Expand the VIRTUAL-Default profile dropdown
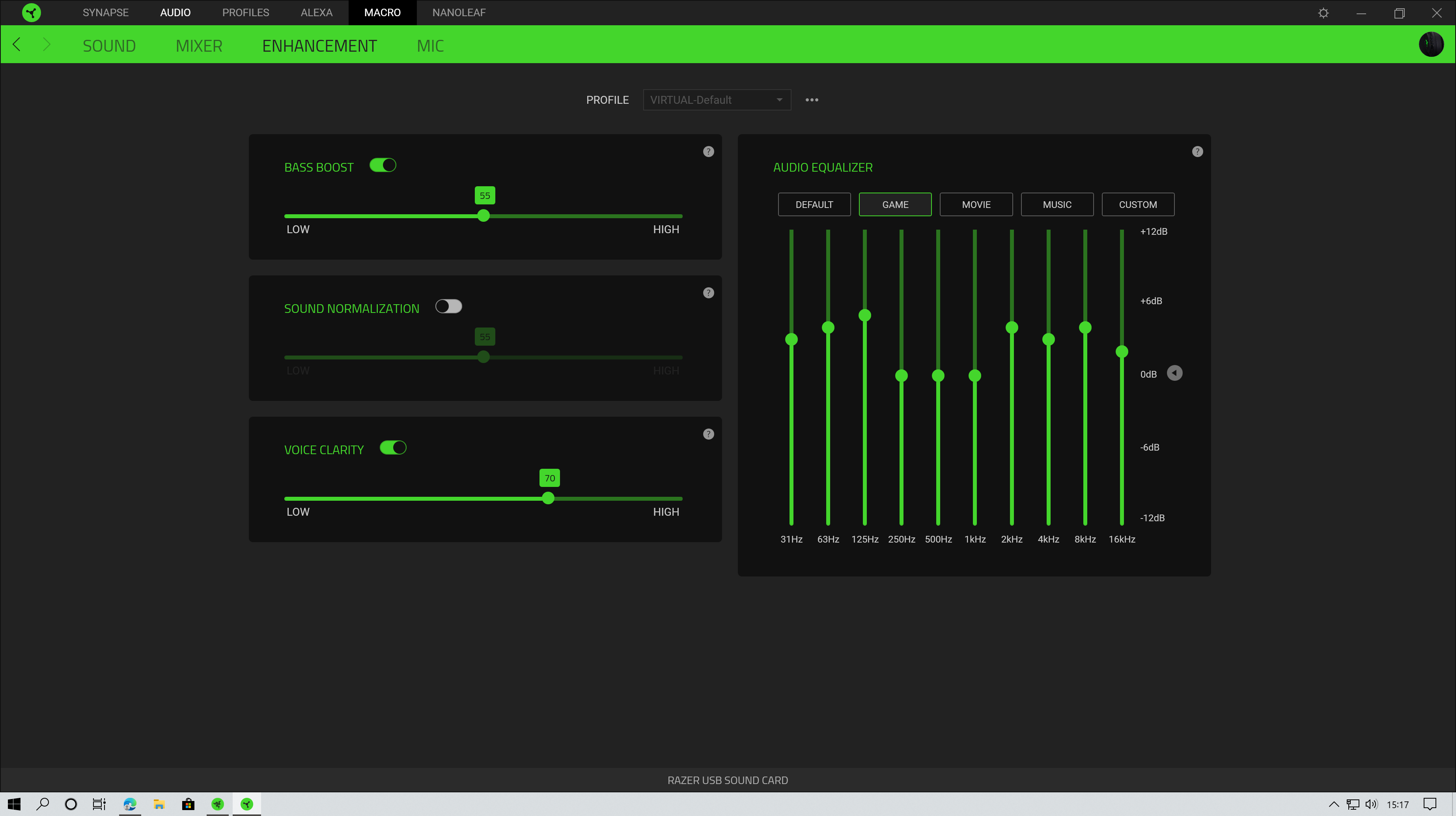Image resolution: width=1456 pixels, height=816 pixels. click(x=716, y=100)
